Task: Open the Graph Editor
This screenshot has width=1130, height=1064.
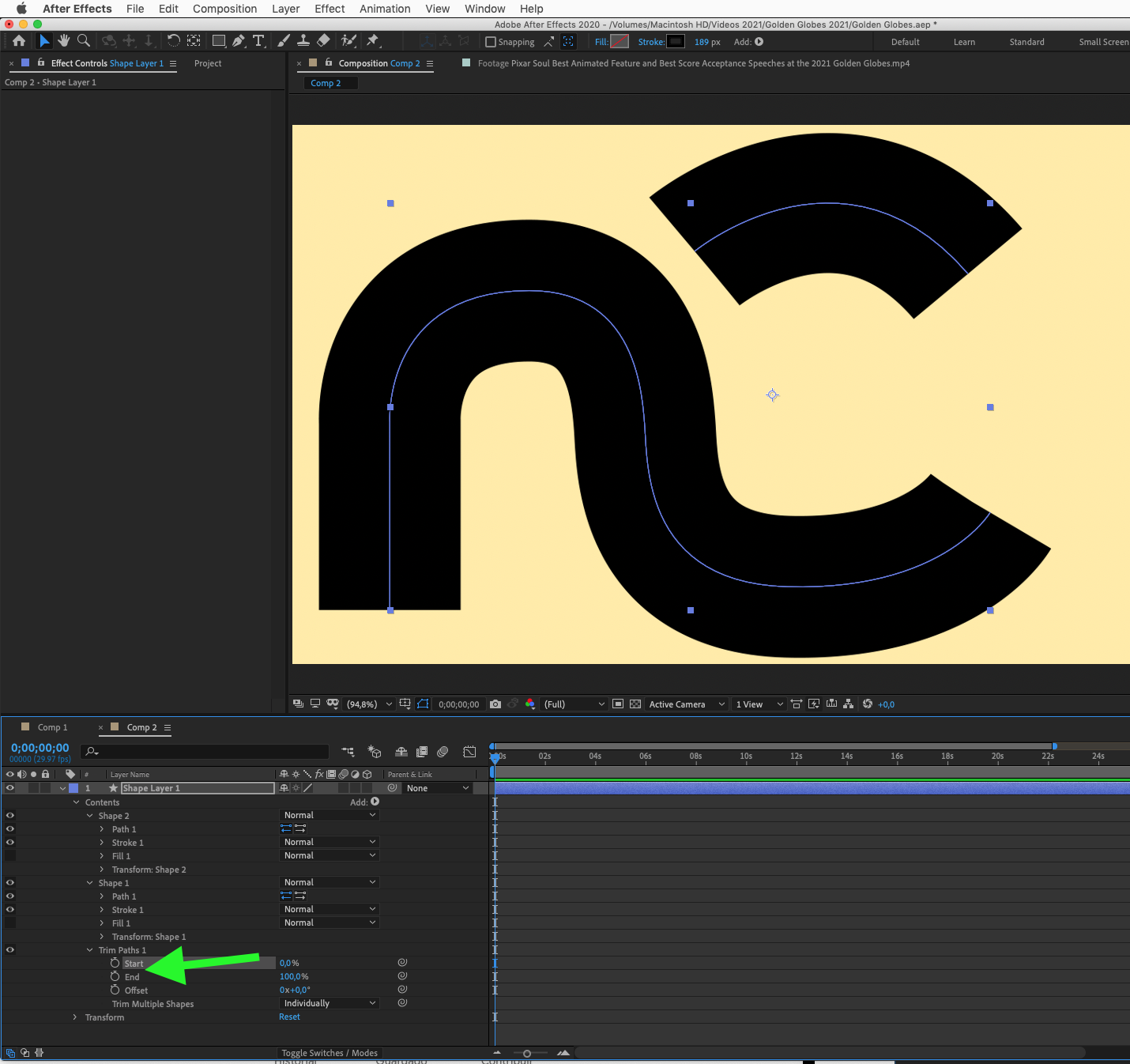Action: 469,752
